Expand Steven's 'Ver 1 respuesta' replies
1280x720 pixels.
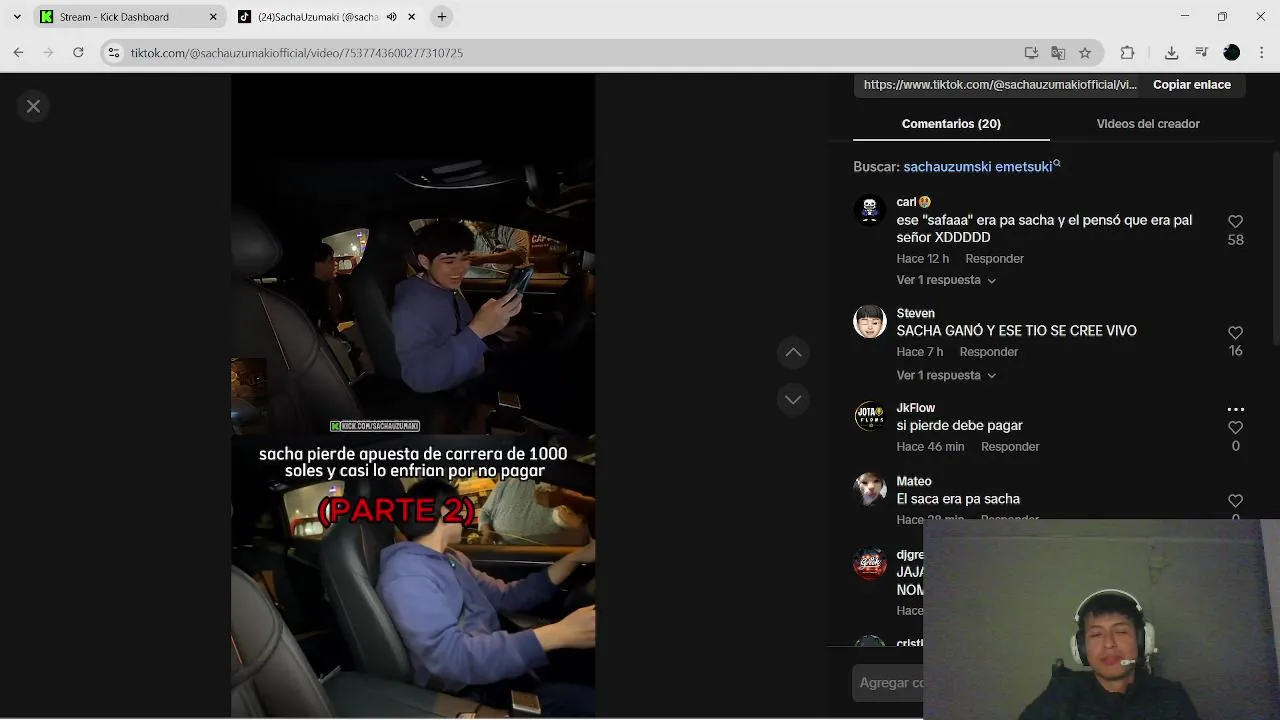click(946, 375)
